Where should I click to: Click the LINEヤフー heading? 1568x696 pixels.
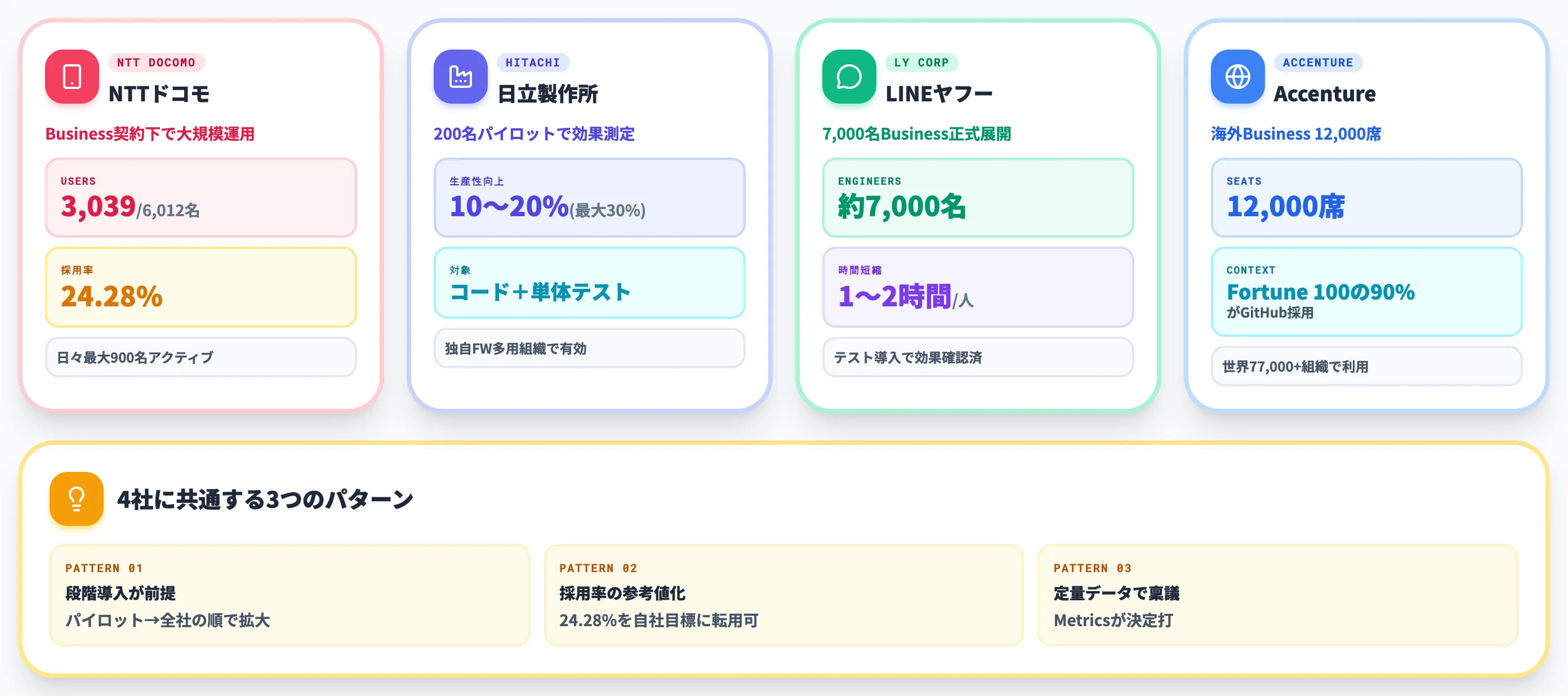[939, 93]
